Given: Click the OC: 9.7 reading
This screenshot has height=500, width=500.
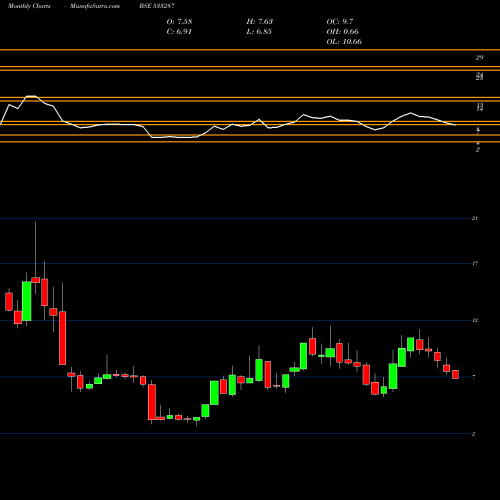Looking at the screenshot, I should (340, 22).
